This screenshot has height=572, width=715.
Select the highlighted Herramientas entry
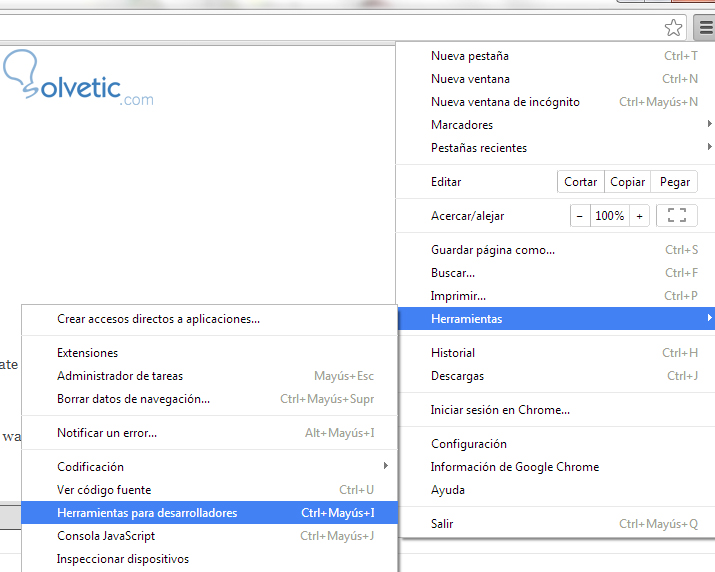[x=556, y=318]
